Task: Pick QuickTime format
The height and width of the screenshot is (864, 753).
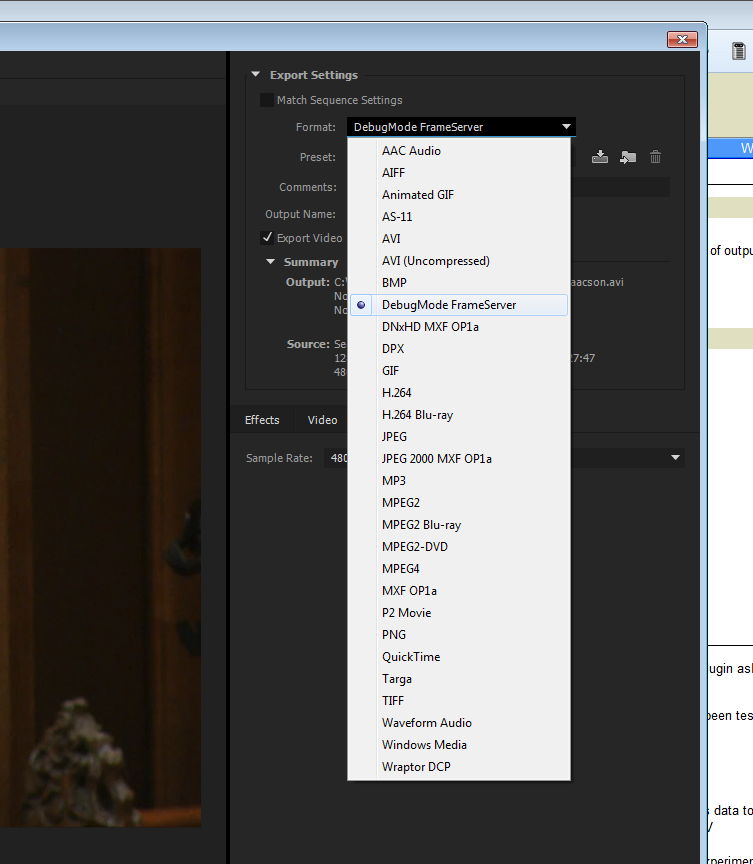Action: coord(459,657)
